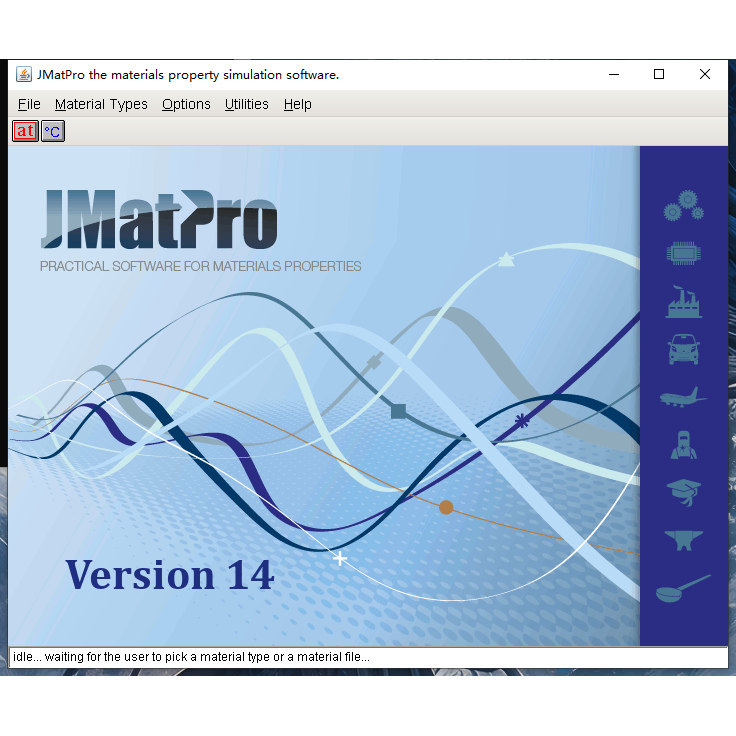
Task: Open the File menu
Action: tap(29, 104)
